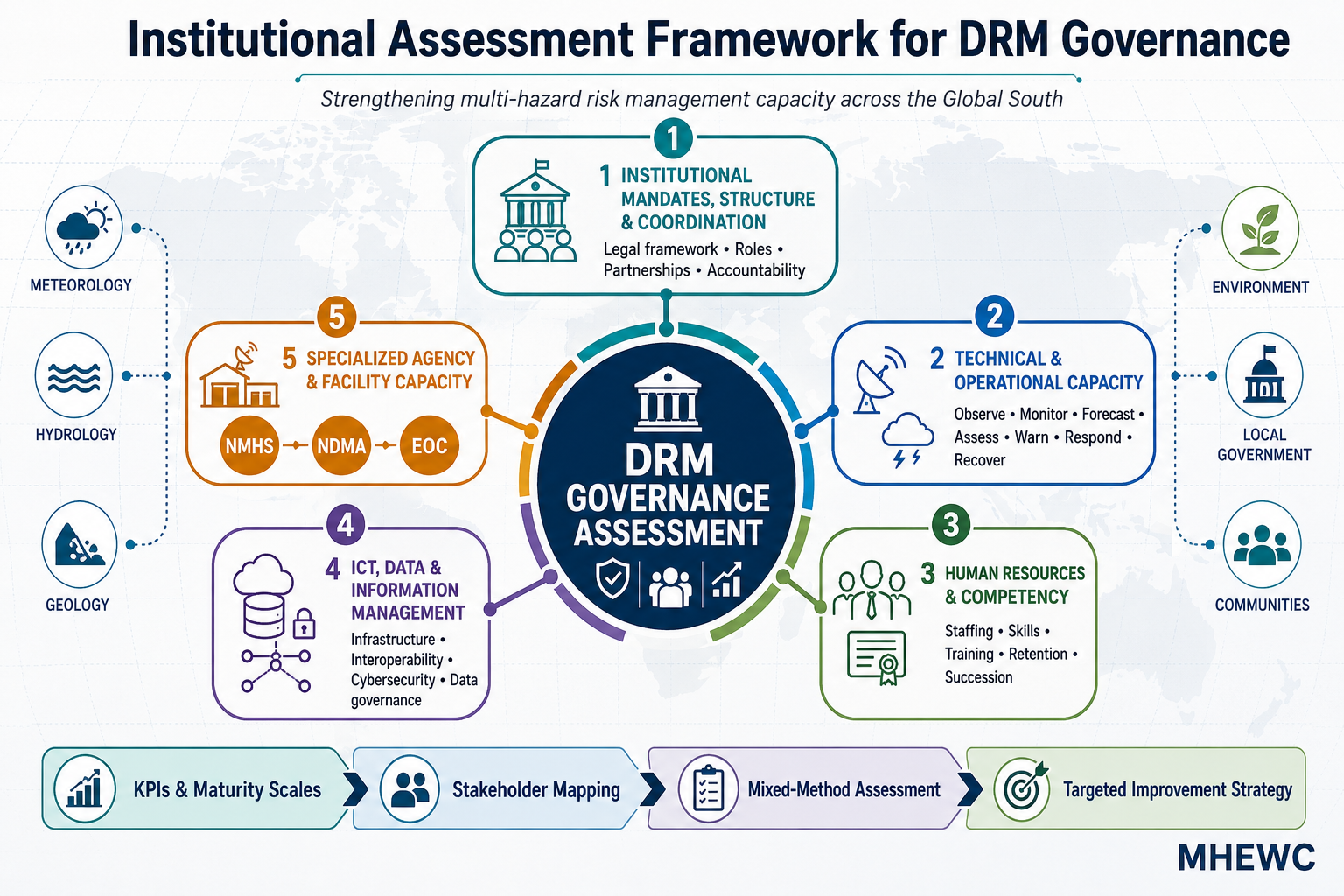Click the Local Government building icon
Viewport: 1344px width, 896px height.
click(x=1264, y=376)
